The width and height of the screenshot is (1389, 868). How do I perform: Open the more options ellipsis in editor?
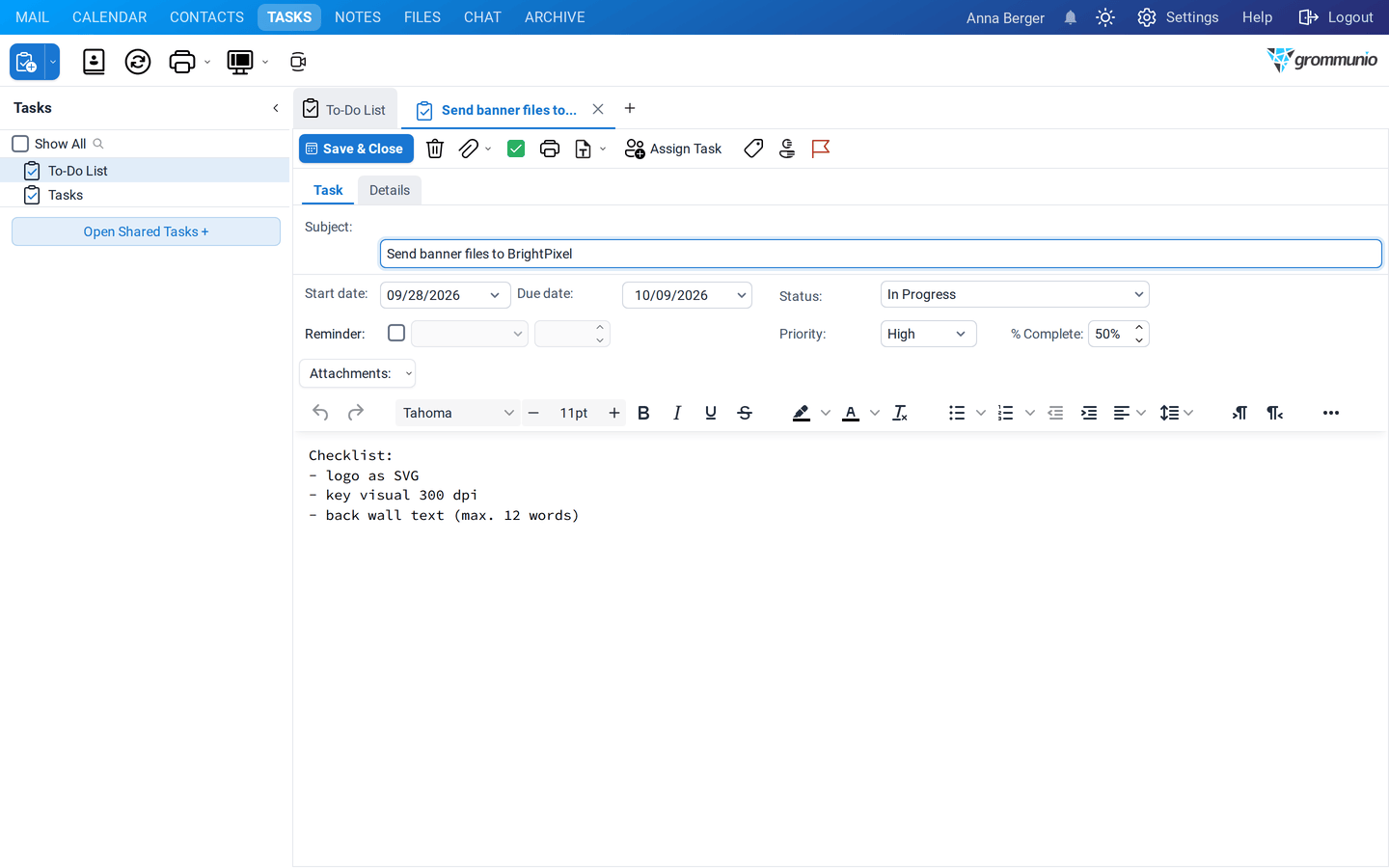(x=1331, y=413)
